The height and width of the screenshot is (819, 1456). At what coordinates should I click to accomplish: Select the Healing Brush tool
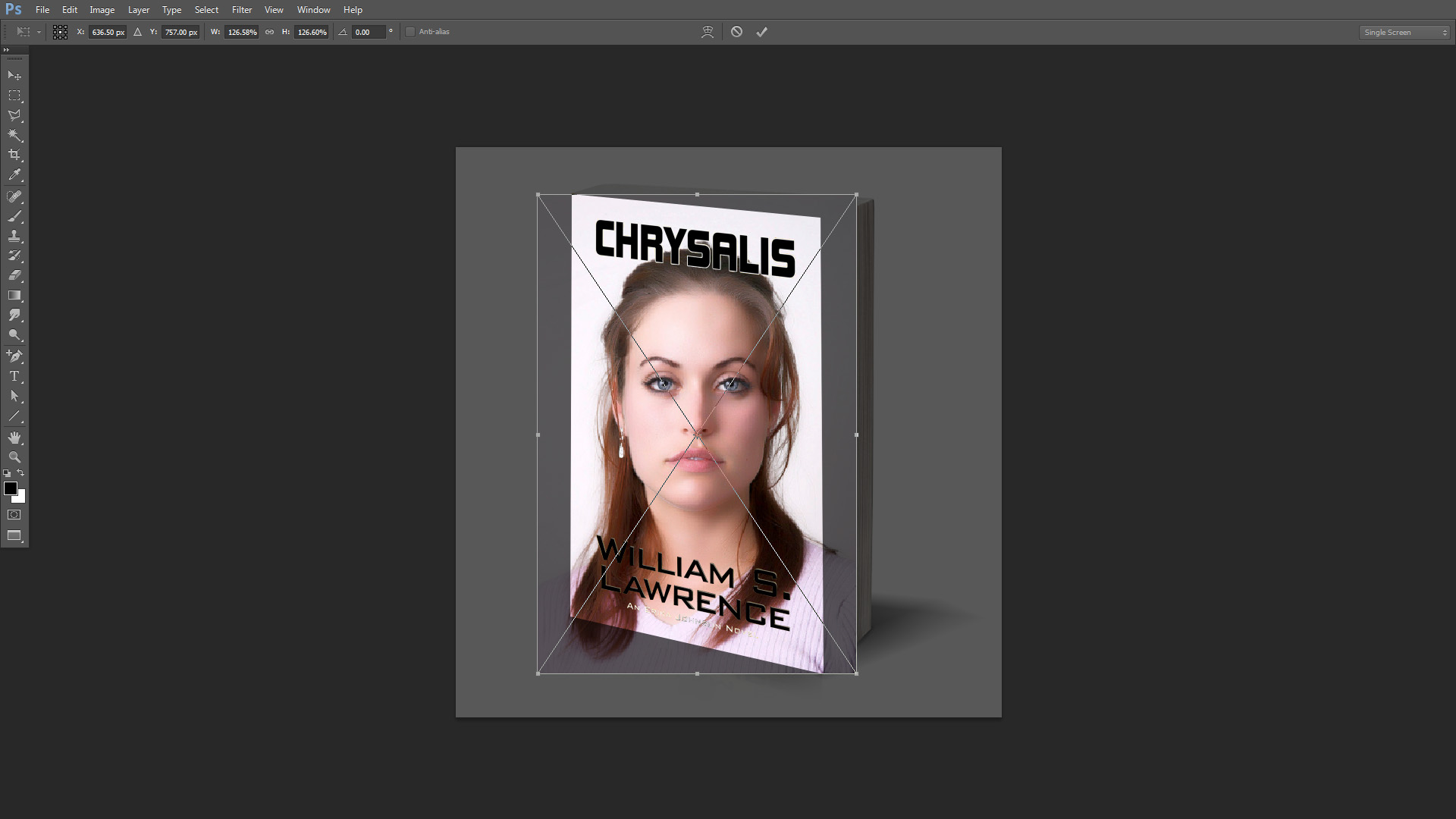(x=14, y=196)
